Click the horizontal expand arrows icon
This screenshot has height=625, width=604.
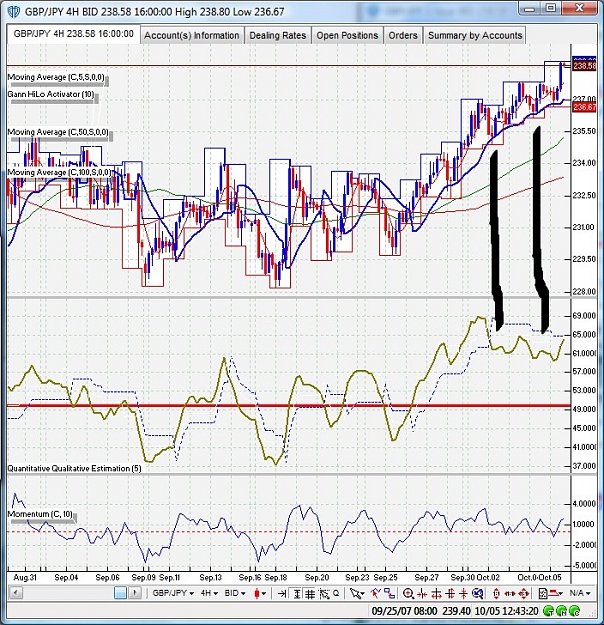[x=436, y=594]
